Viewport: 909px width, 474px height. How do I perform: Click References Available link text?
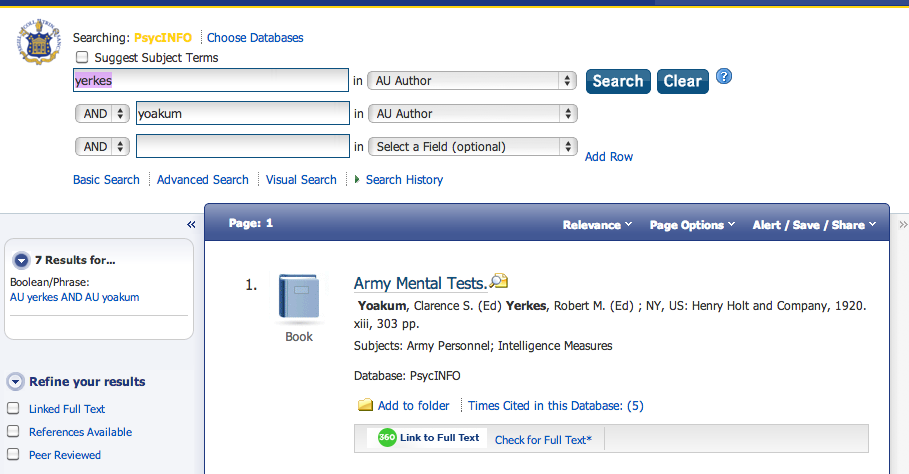tap(80, 432)
